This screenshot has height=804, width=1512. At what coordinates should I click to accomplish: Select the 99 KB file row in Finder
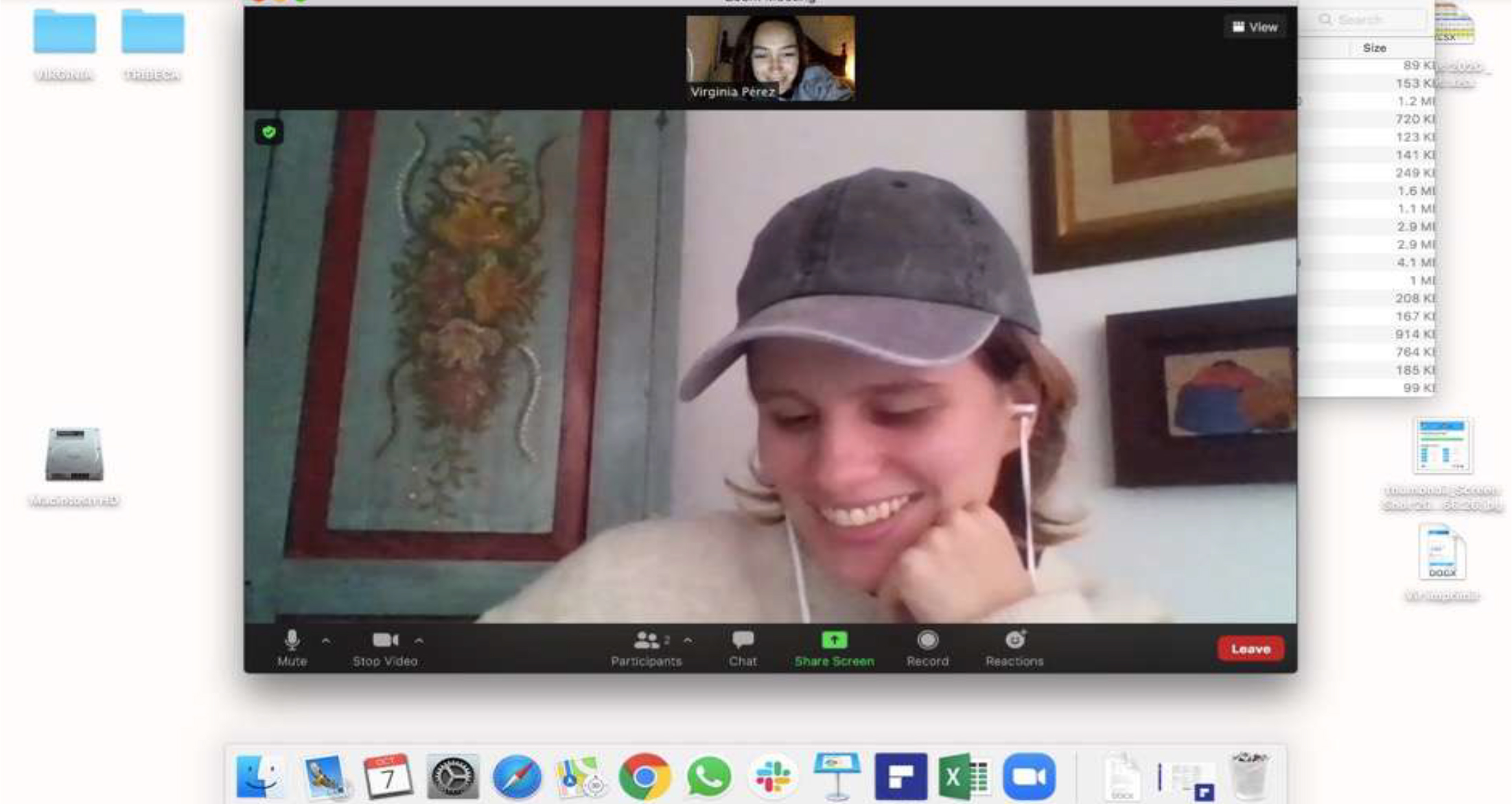click(1366, 387)
